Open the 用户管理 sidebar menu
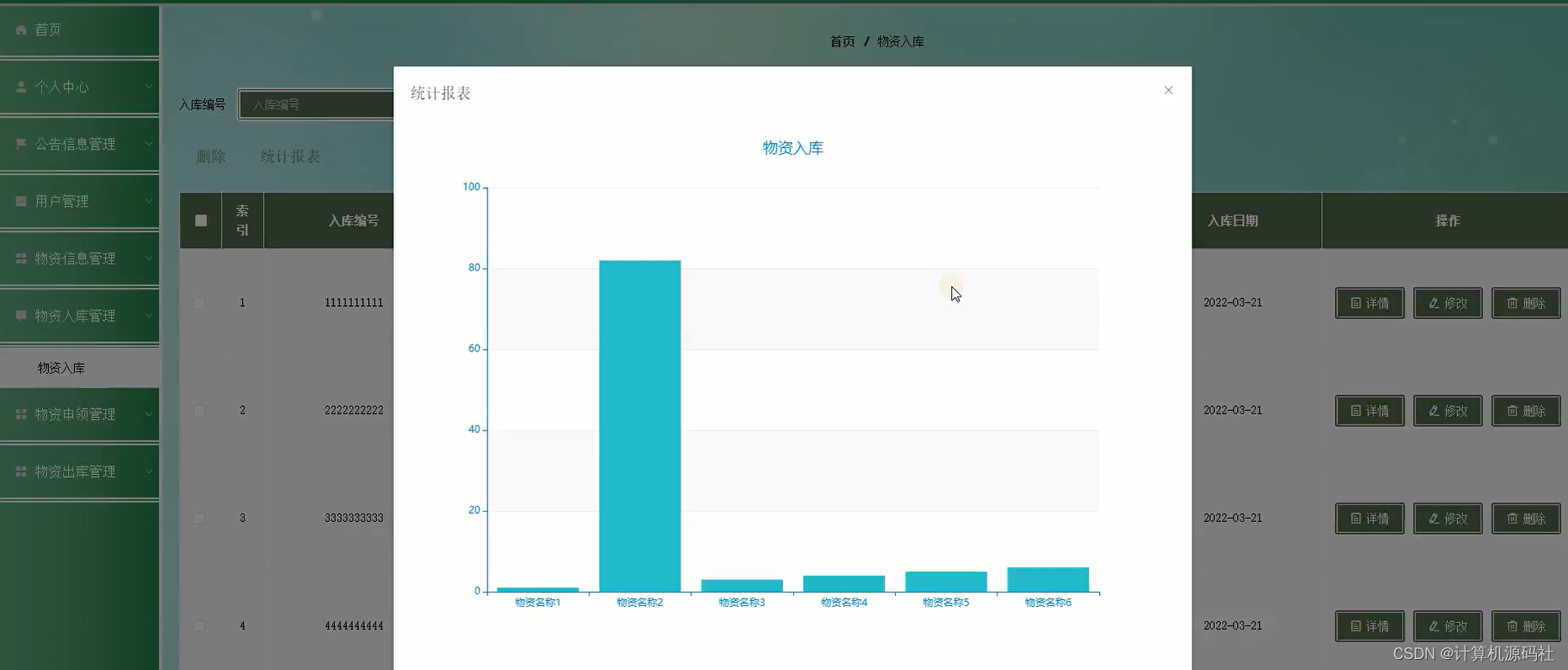This screenshot has width=1568, height=670. [79, 201]
